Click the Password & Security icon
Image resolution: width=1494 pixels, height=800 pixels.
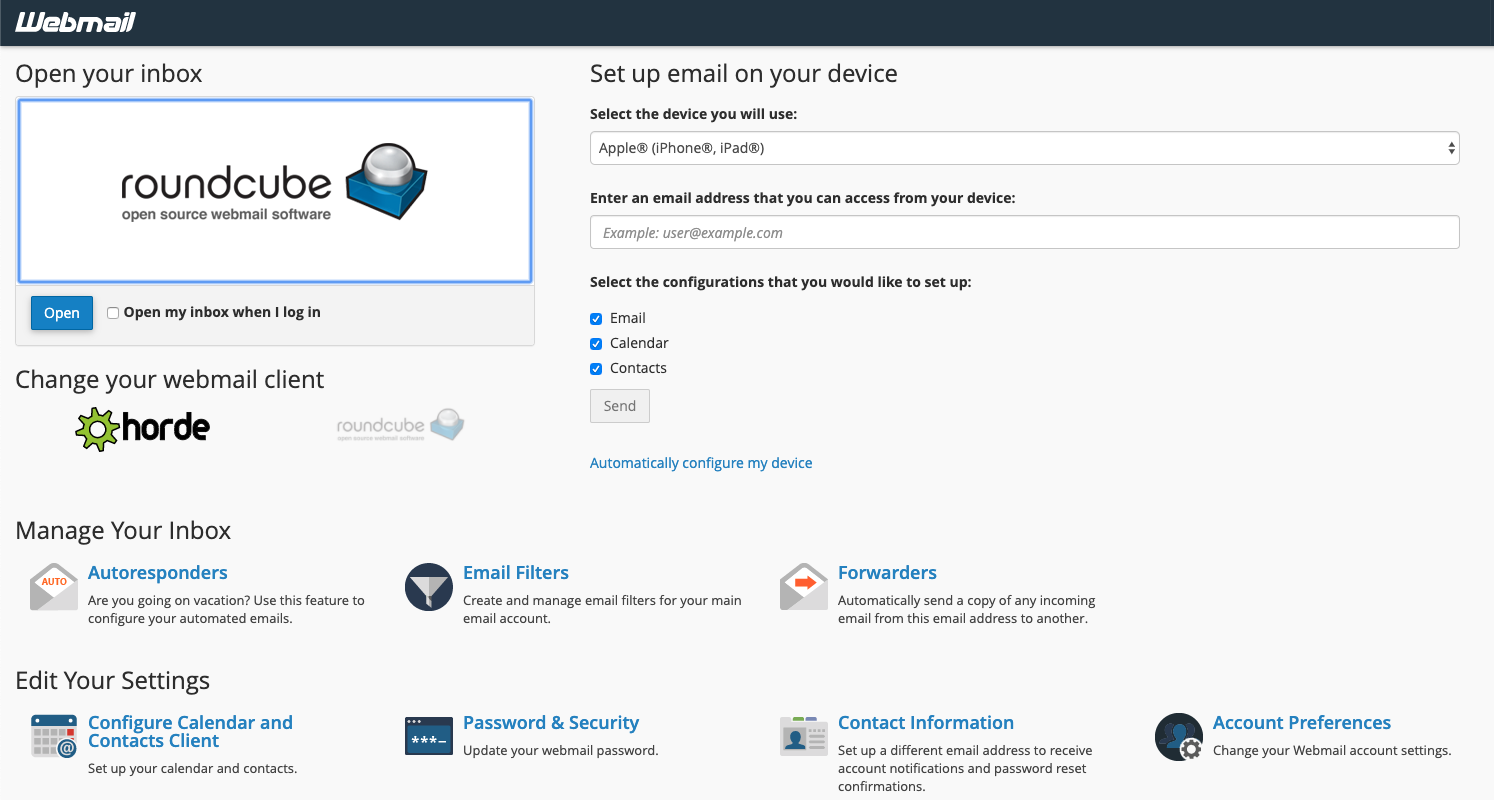[x=429, y=736]
